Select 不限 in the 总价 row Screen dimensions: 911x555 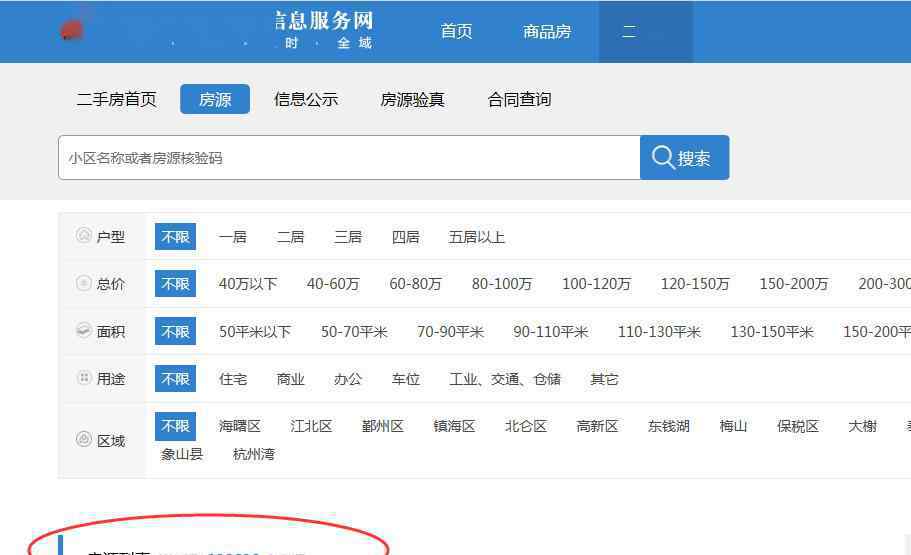175,284
